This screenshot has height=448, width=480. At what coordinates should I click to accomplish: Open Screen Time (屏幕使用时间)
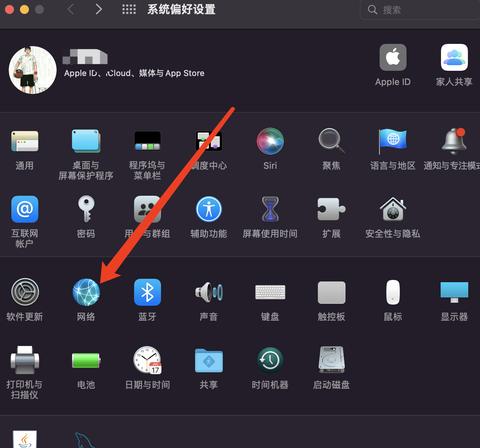pyautogui.click(x=270, y=209)
